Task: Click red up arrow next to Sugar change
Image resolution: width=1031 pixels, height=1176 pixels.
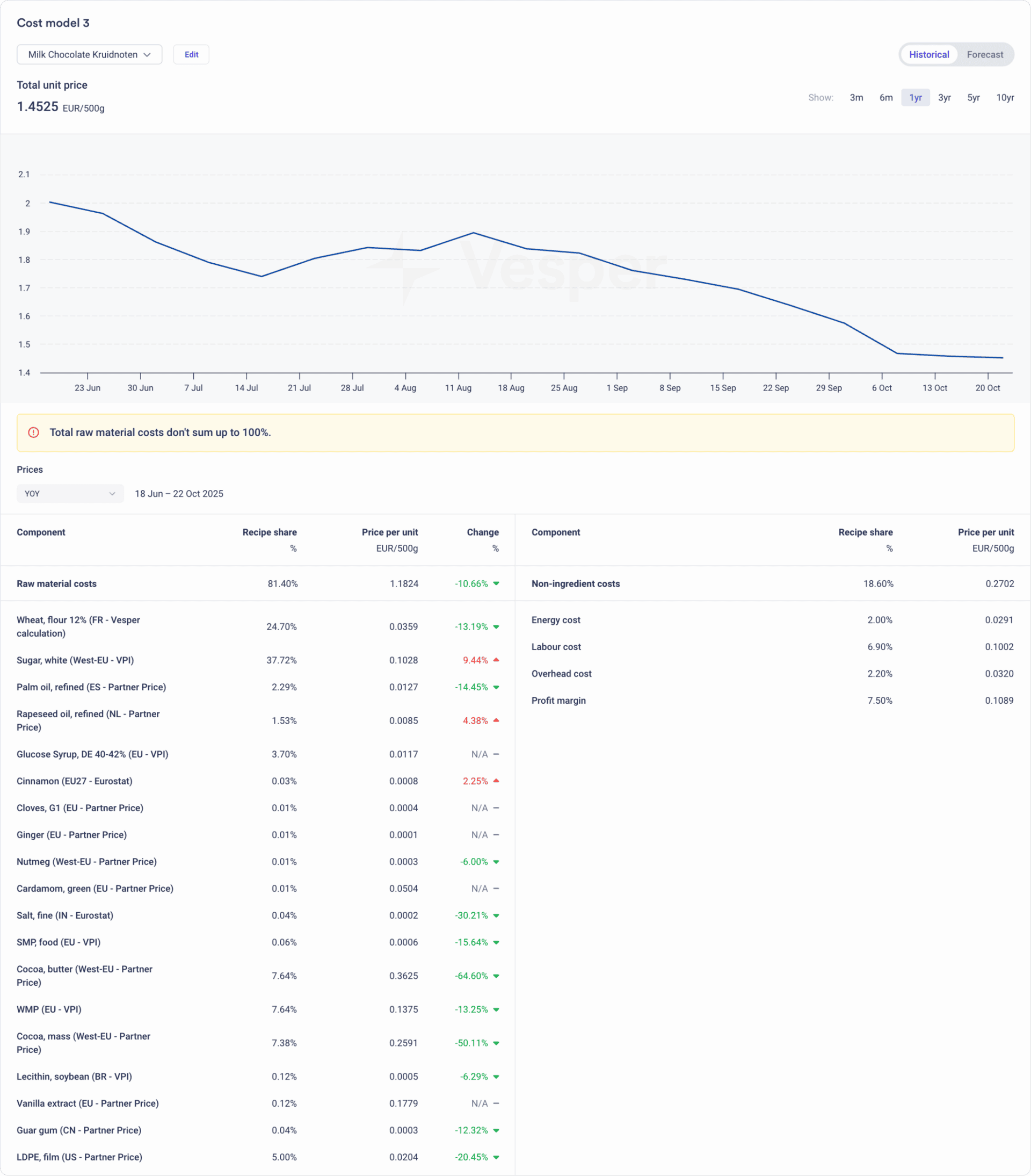Action: [496, 660]
